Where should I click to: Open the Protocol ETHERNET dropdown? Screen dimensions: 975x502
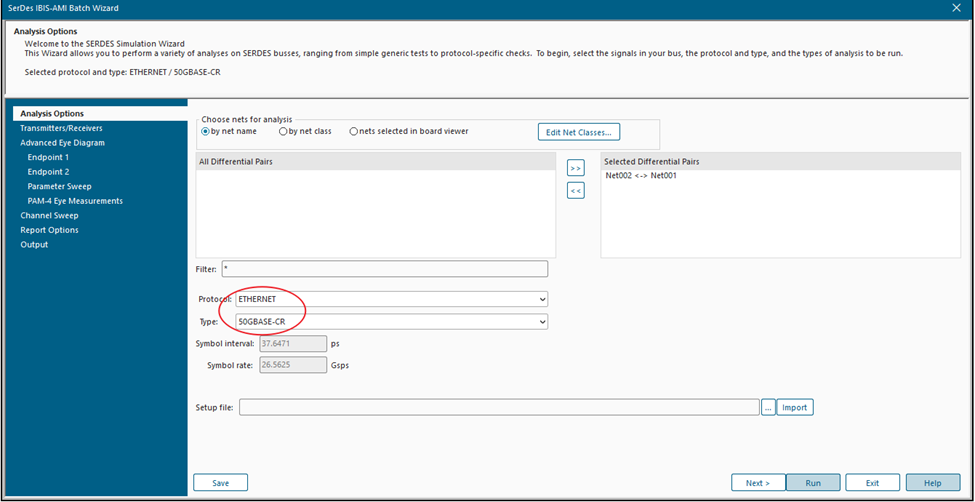click(x=390, y=299)
